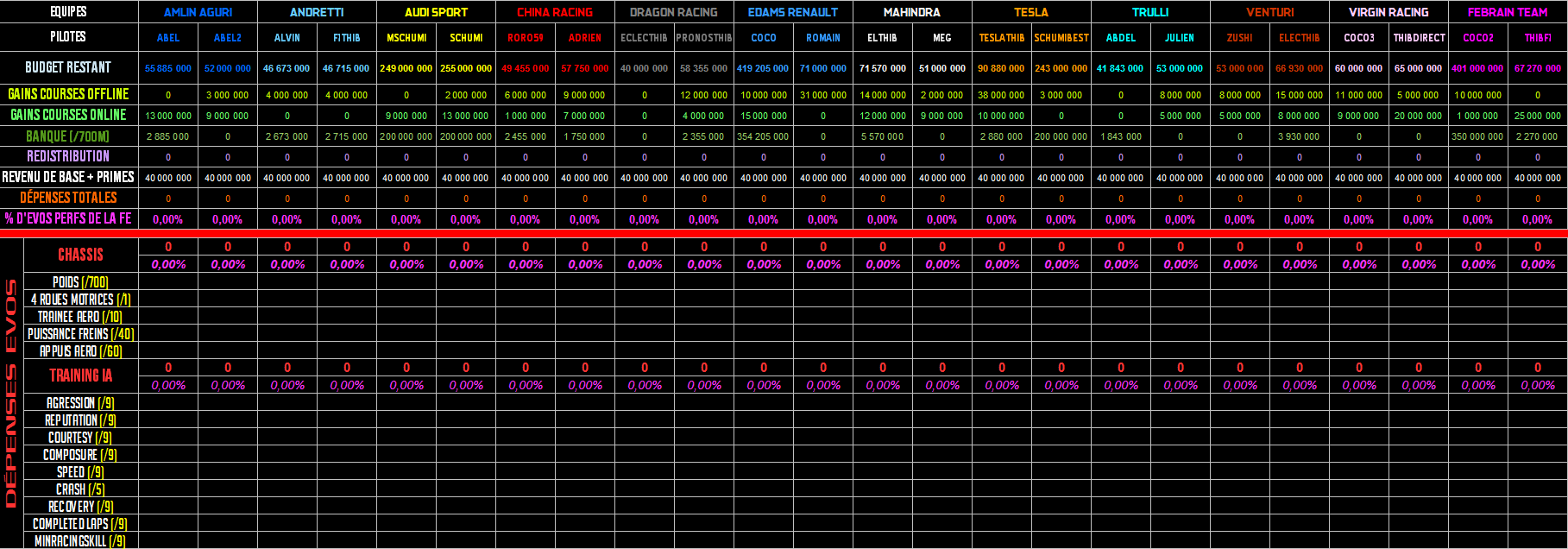Click pilot THIBDIRECT name cell
Viewport: 1568px width, 549px height.
[1419, 38]
